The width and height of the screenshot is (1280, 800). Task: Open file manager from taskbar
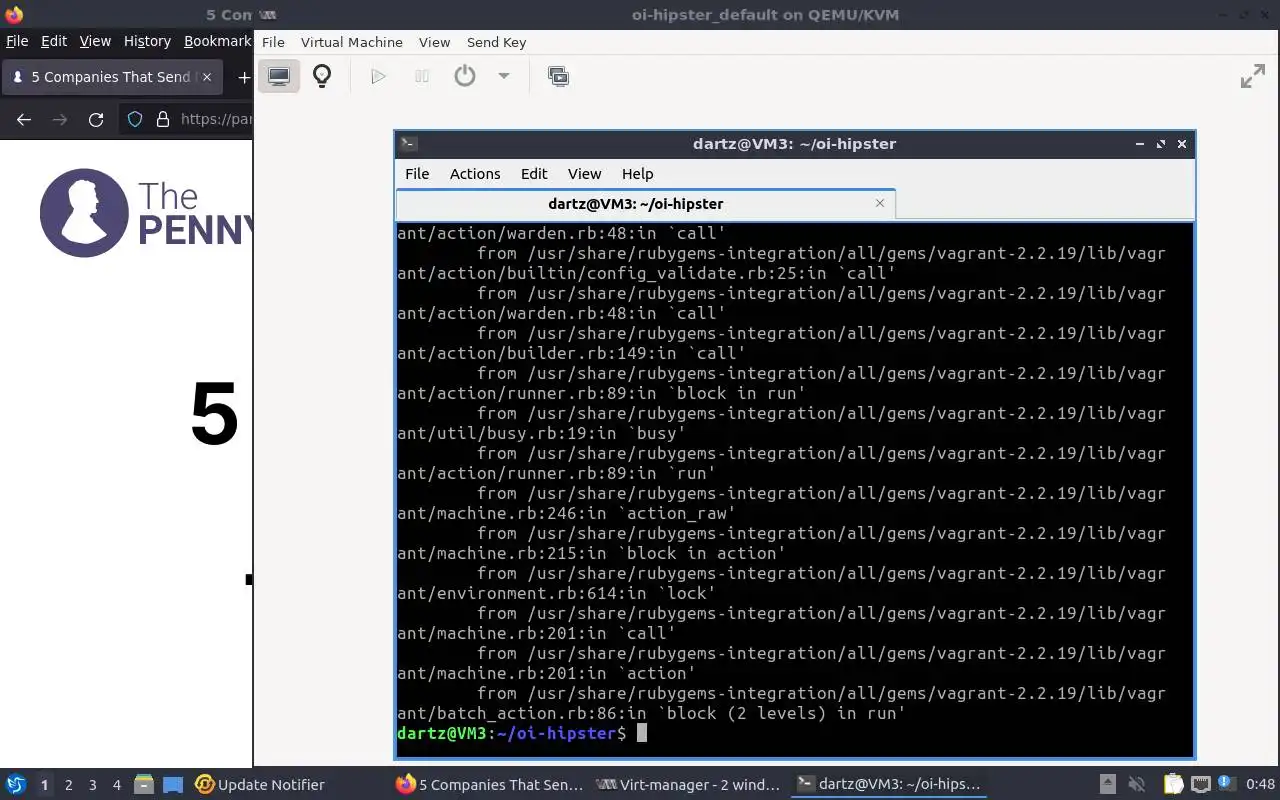144,785
